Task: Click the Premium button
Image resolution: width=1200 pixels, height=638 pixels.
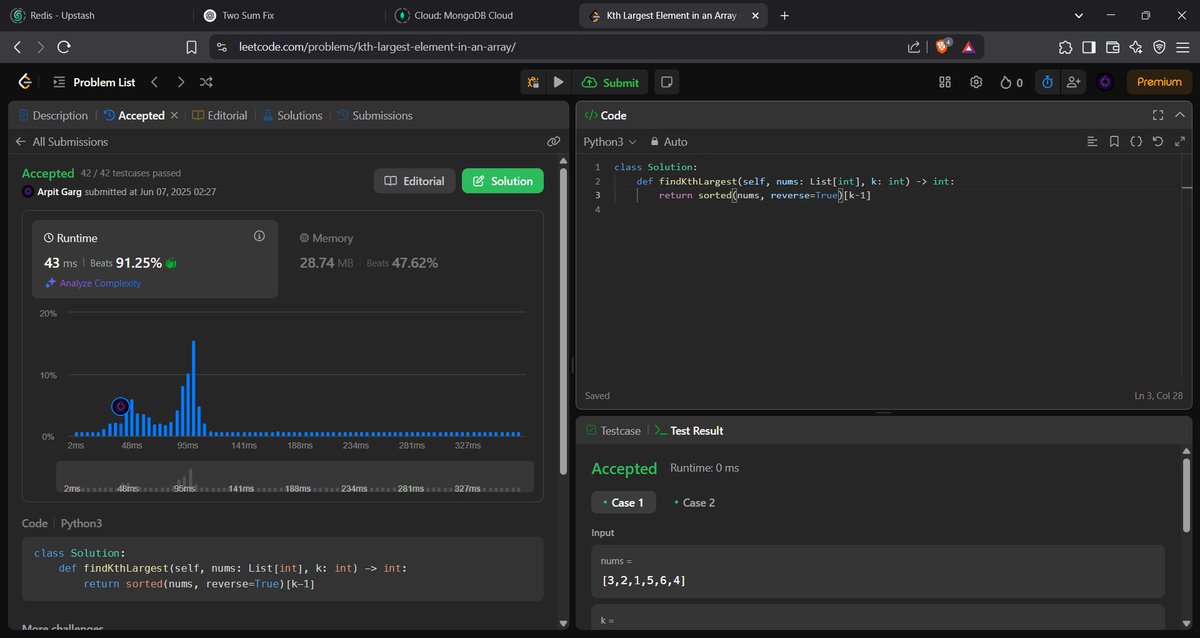Action: (1159, 82)
